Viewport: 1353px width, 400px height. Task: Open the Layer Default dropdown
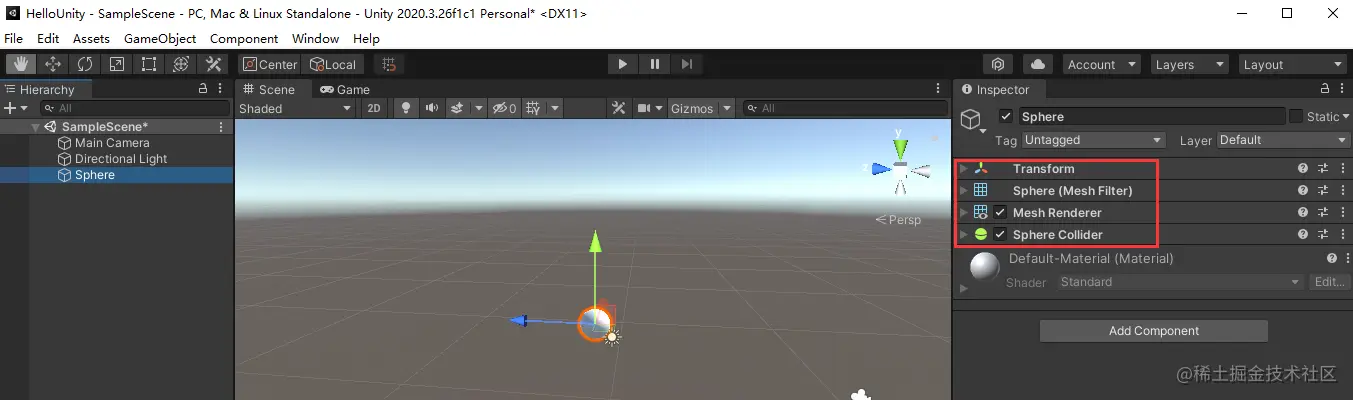[x=1281, y=140]
